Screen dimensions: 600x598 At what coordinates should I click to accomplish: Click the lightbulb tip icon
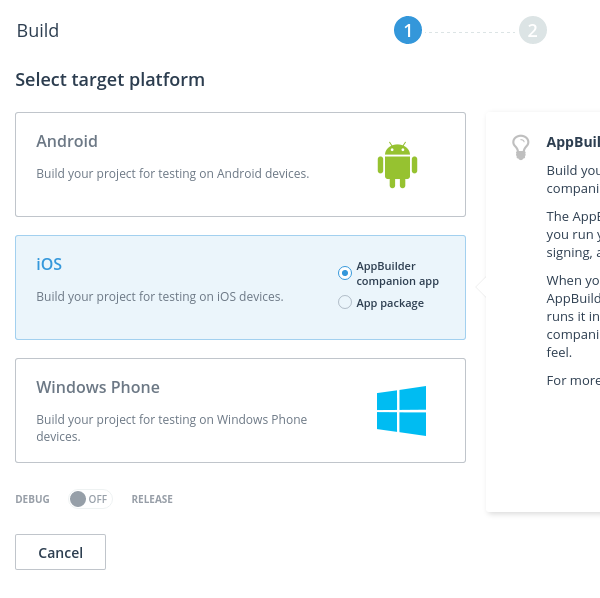point(520,147)
